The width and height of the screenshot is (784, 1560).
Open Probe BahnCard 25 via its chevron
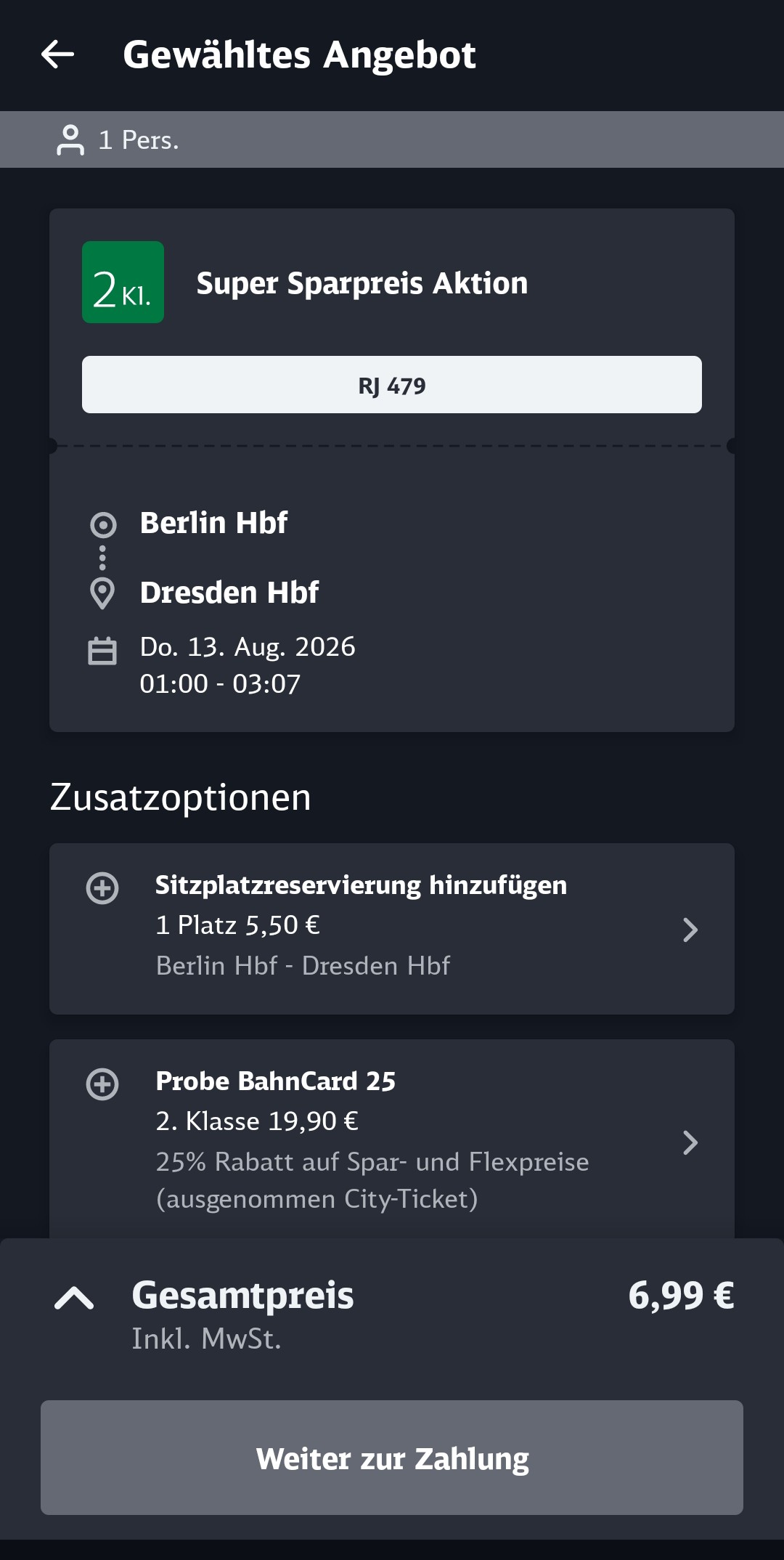690,1142
